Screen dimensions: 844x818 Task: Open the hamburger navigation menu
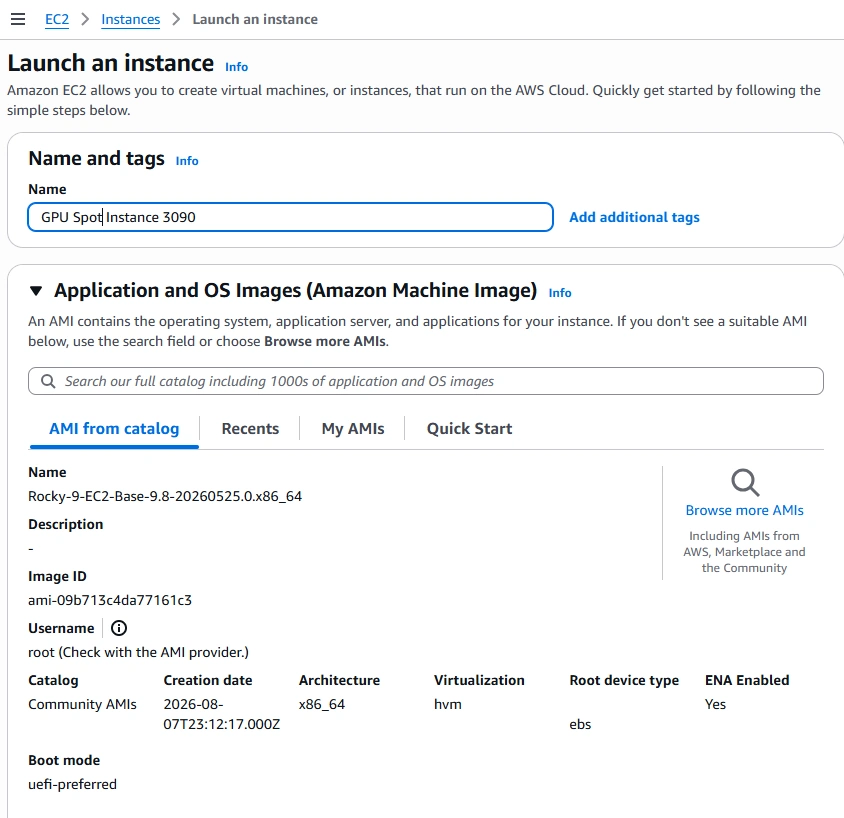tap(18, 19)
